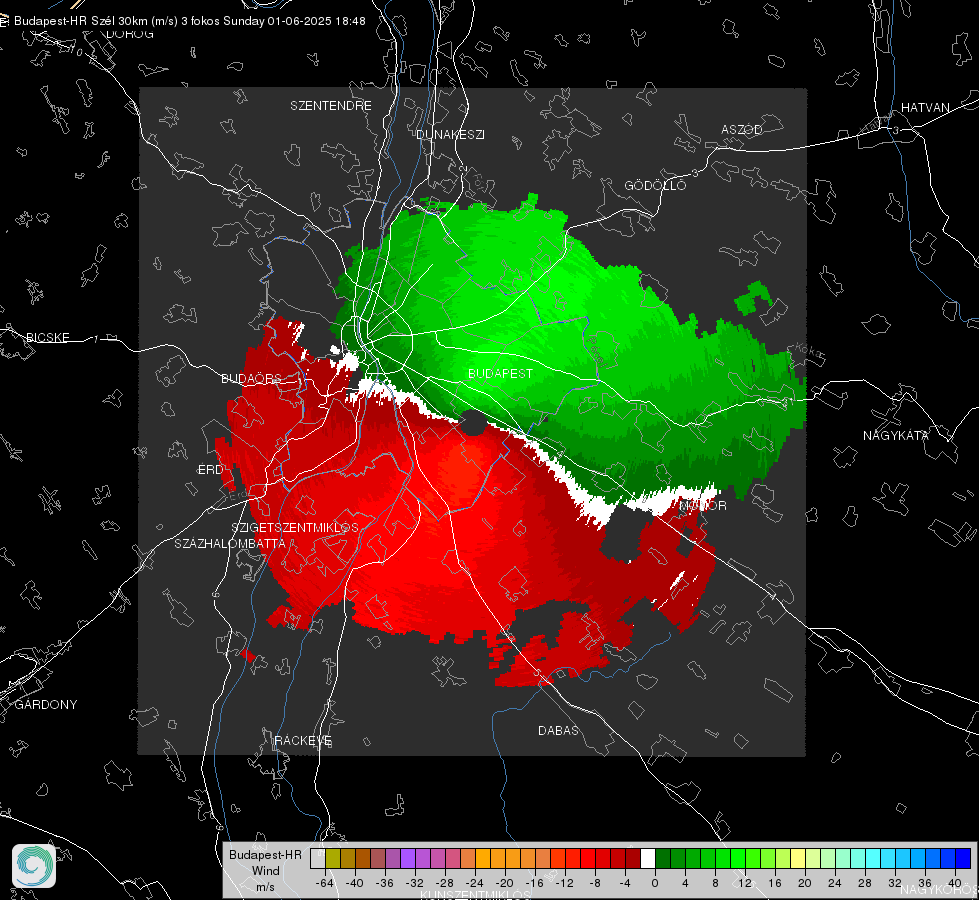Click the DOROG town label
This screenshot has width=979, height=900.
pyautogui.click(x=130, y=34)
